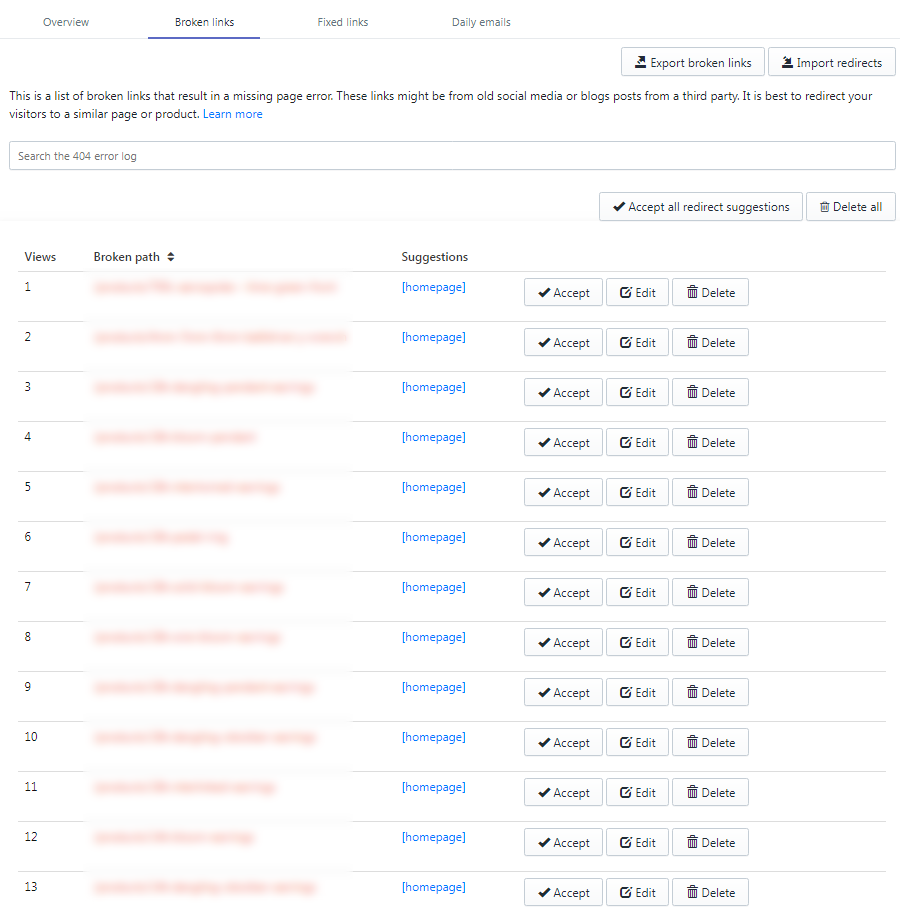Accept the redirect suggestion for row 4

point(563,442)
